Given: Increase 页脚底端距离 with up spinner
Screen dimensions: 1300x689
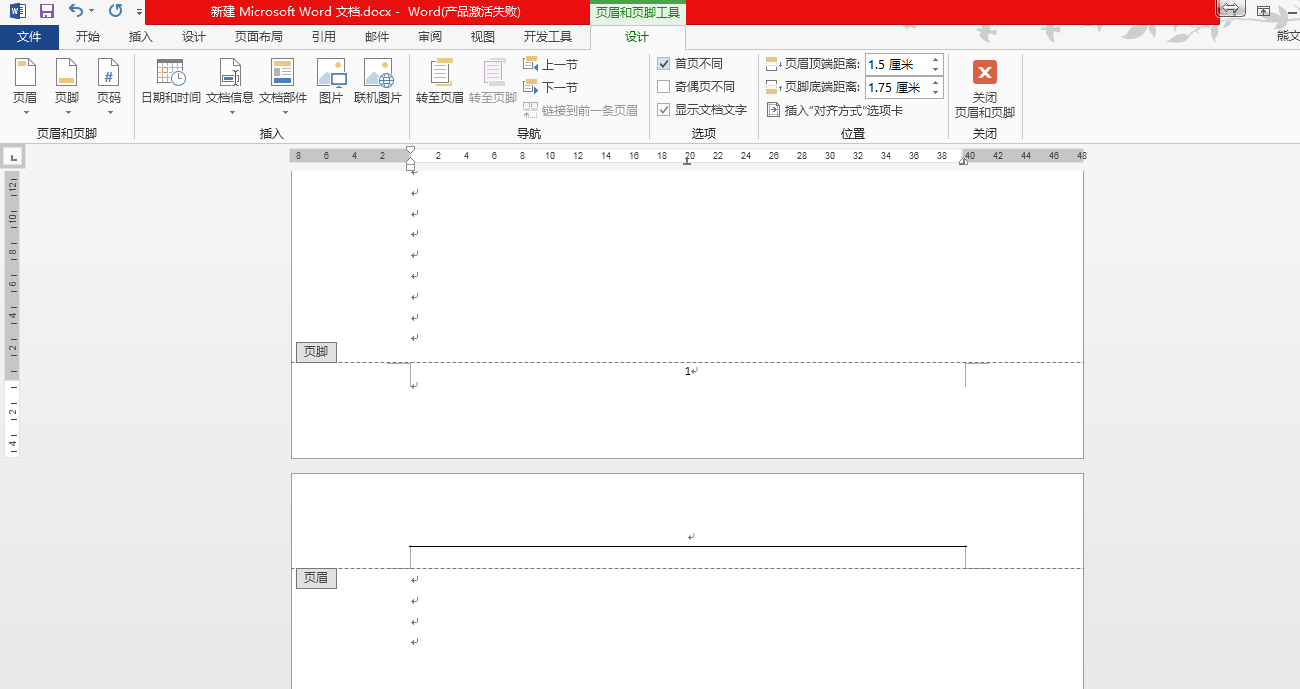Looking at the screenshot, I should click(936, 83).
